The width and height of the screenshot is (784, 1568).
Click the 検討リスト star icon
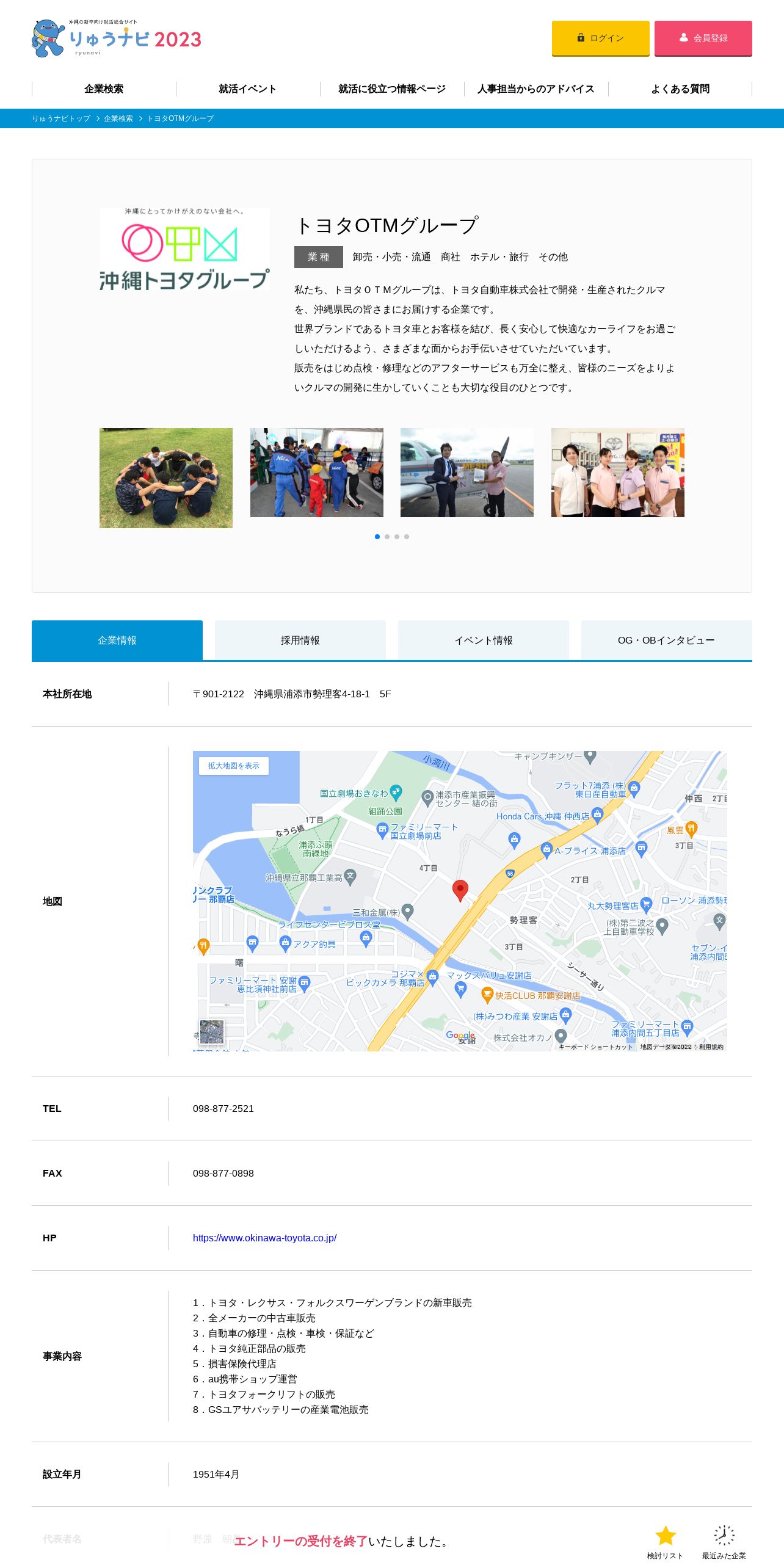665,1535
